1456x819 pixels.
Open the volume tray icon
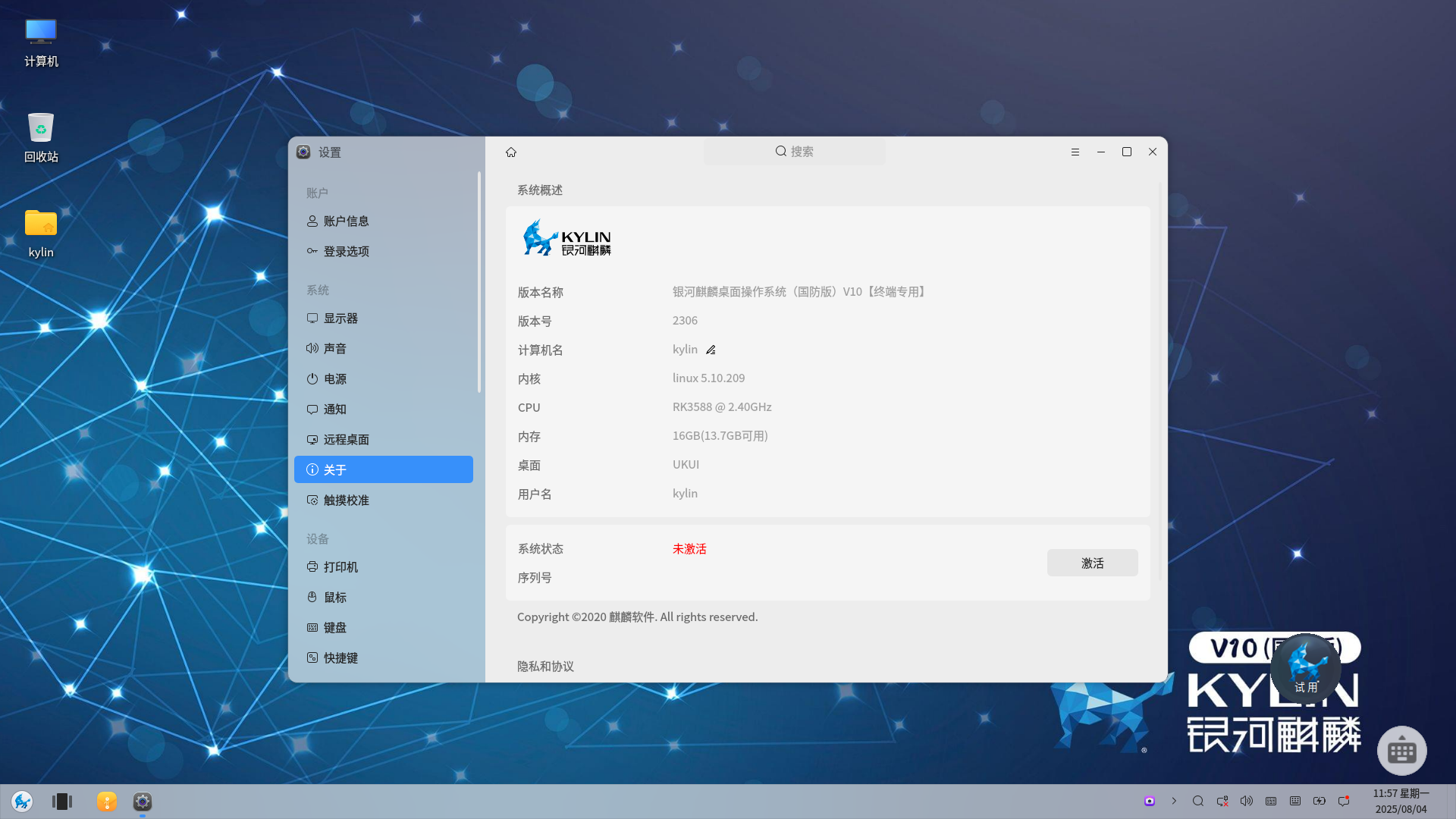point(1247,801)
